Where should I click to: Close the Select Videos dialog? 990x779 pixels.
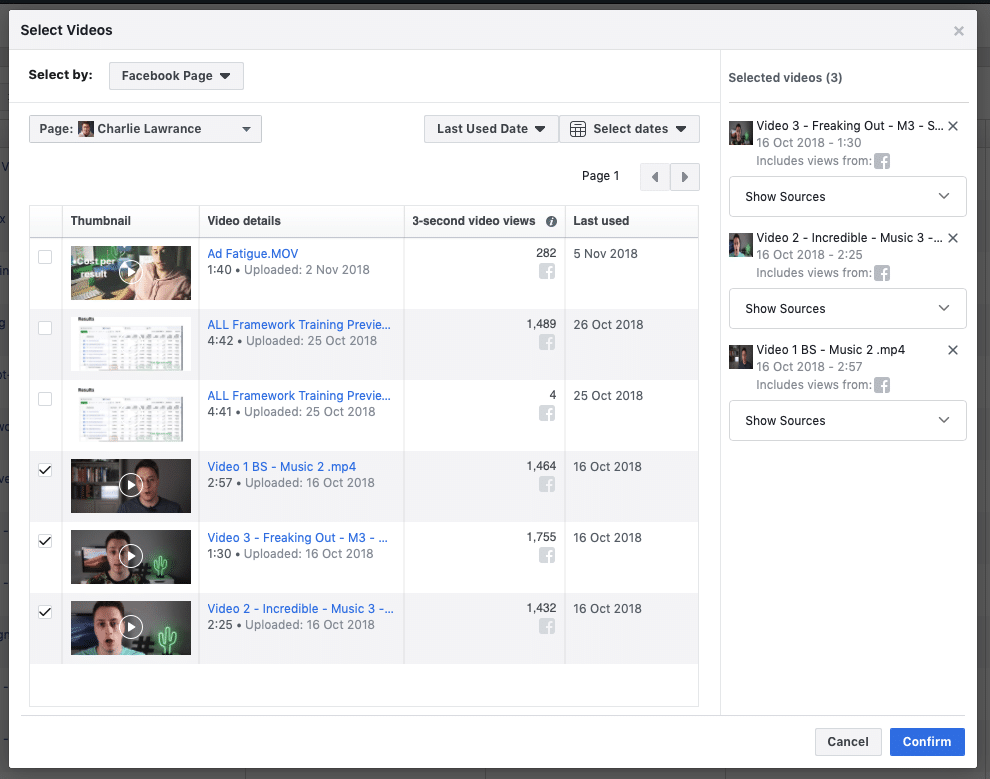[x=959, y=31]
